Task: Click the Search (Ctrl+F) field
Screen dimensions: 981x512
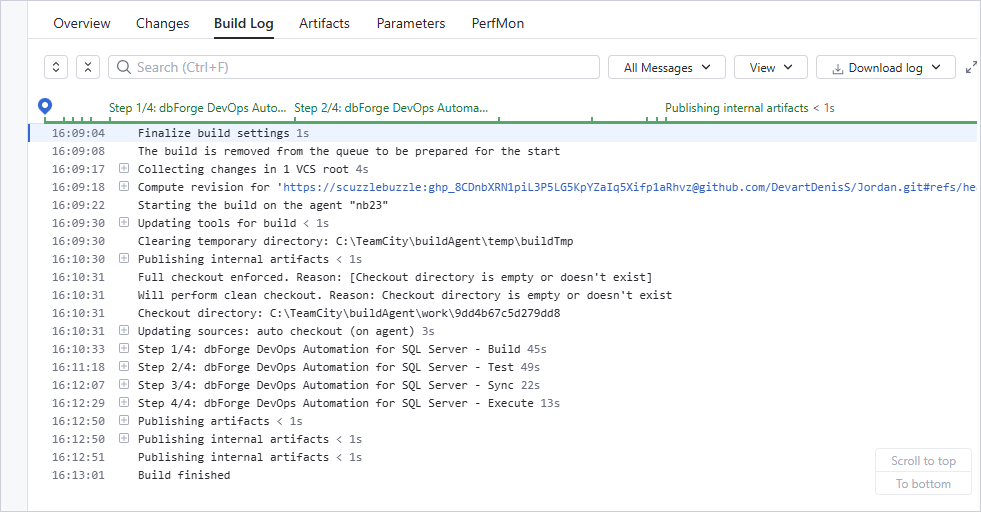Action: coord(353,67)
